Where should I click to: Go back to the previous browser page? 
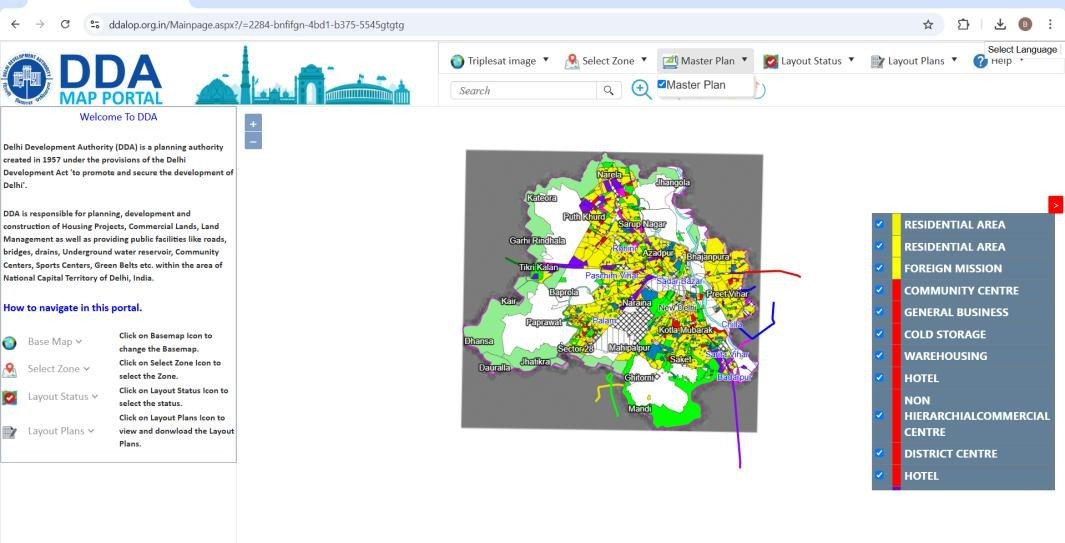(x=15, y=24)
